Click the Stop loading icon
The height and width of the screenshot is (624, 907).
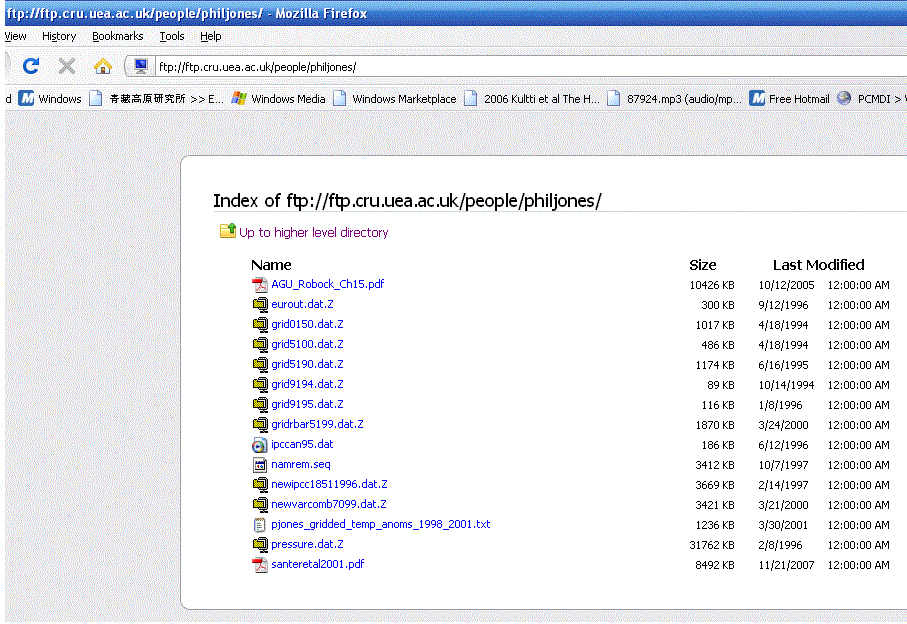pos(67,67)
